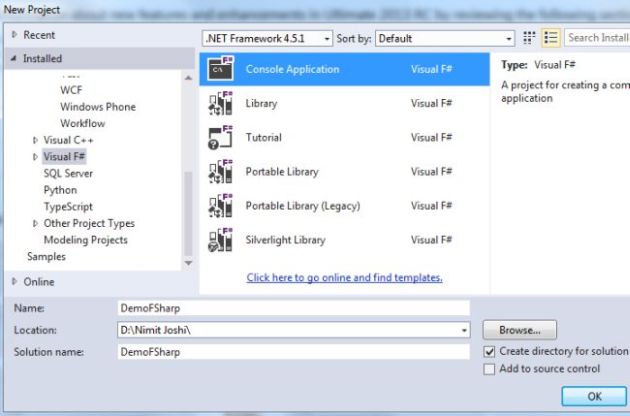This screenshot has height=416, width=630.
Task: Click the Solution name input field
Action: tap(294, 352)
